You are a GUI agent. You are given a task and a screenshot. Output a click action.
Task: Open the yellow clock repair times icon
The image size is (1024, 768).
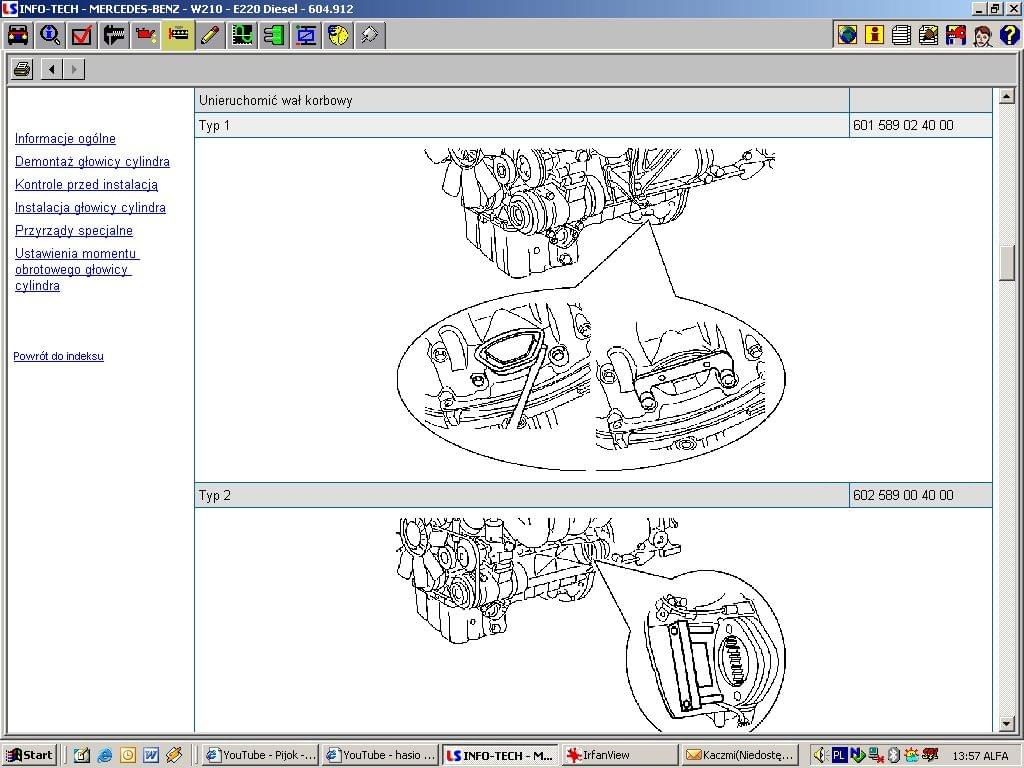pos(338,35)
